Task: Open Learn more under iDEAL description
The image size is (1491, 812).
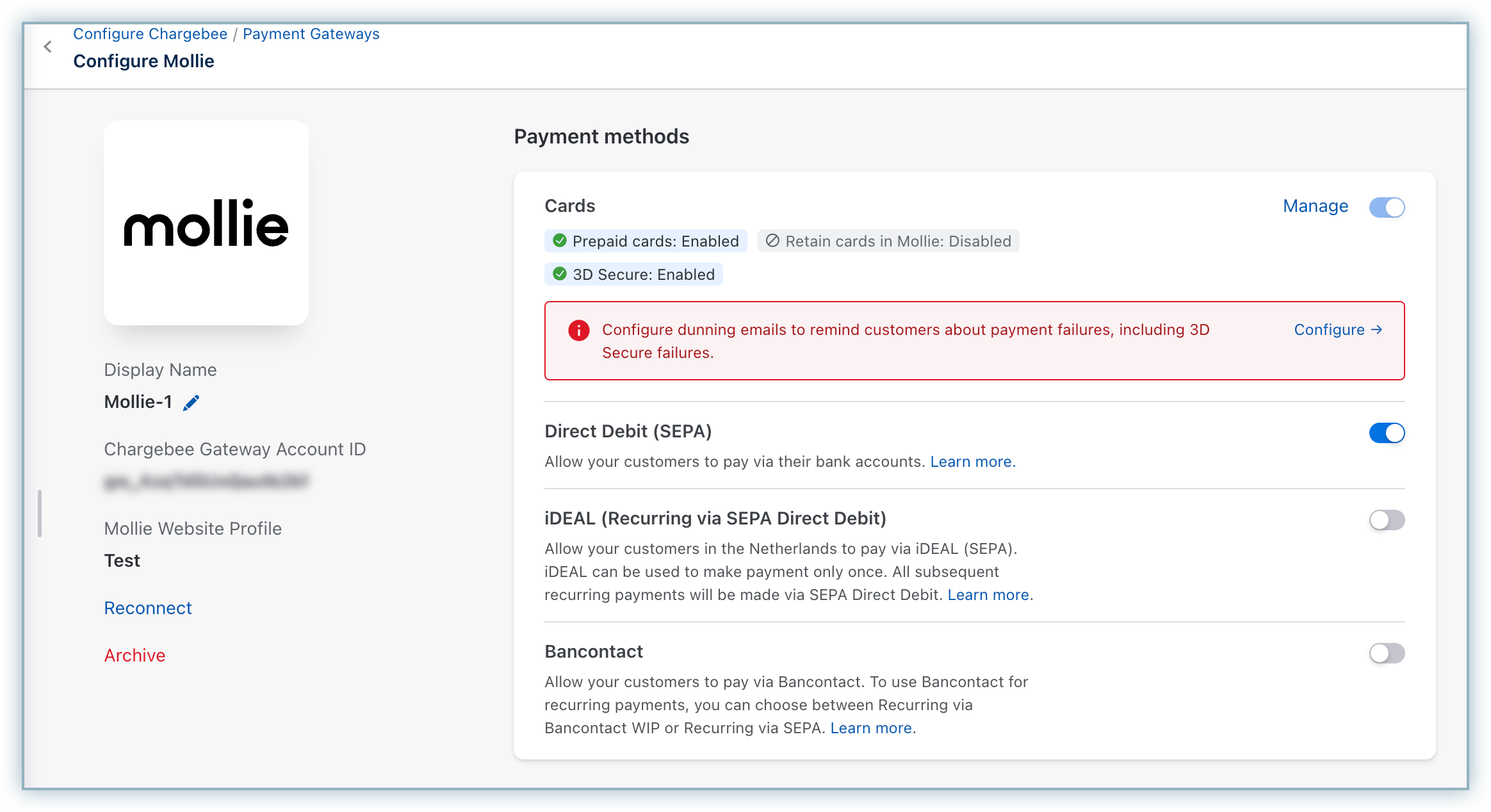Action: coord(989,595)
